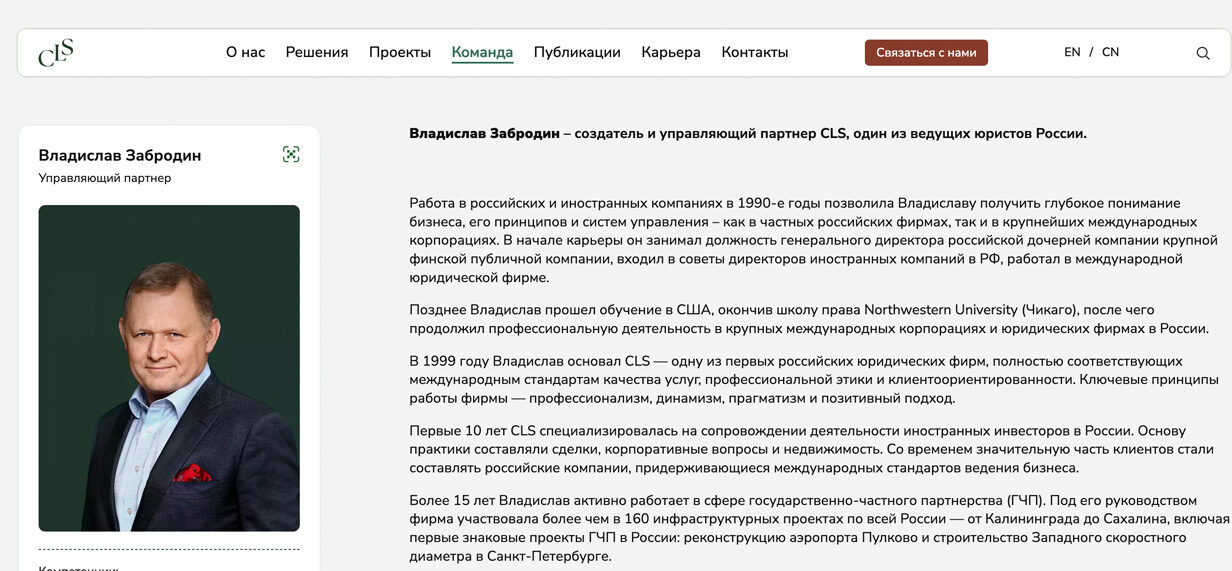Open the search magnifier icon
Viewport: 1232px width, 571px height.
coord(1203,53)
